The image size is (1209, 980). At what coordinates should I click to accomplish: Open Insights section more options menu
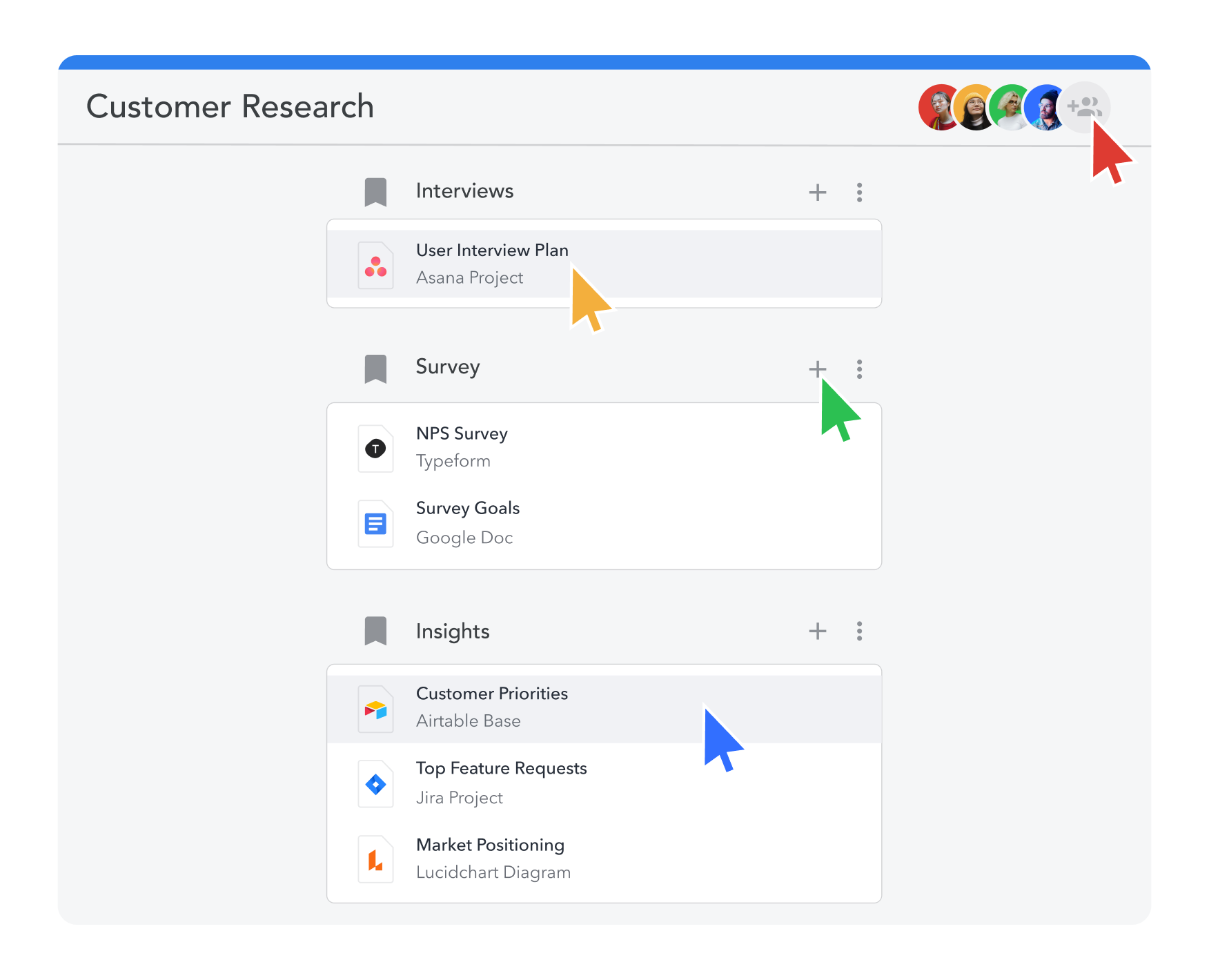pos(859,631)
